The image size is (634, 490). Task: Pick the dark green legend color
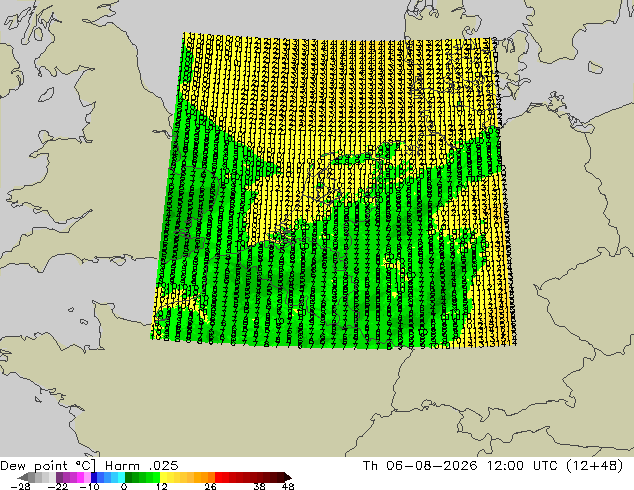(128, 477)
